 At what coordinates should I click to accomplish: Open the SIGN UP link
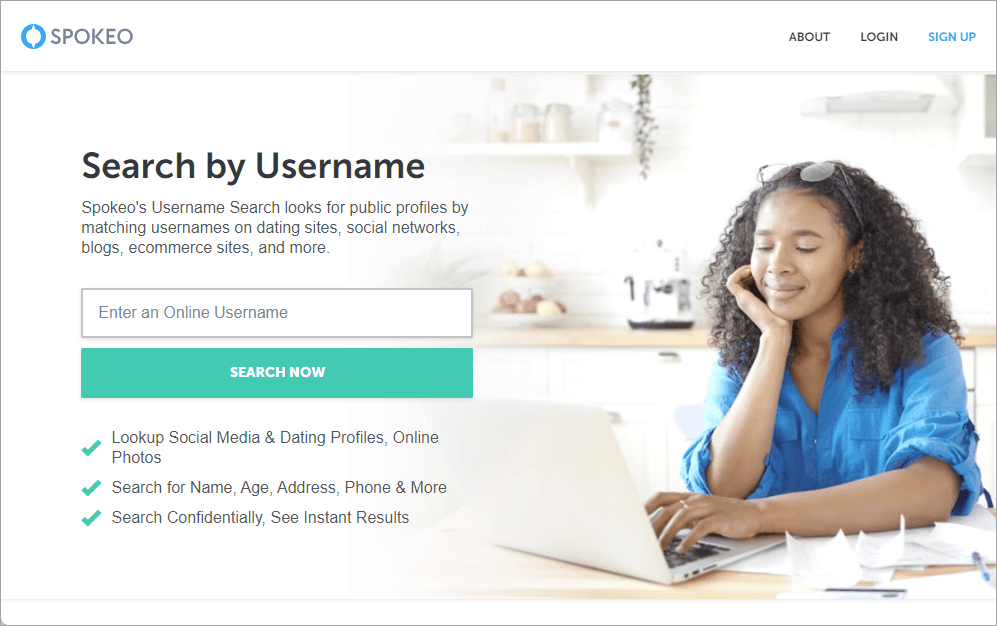click(x=951, y=37)
